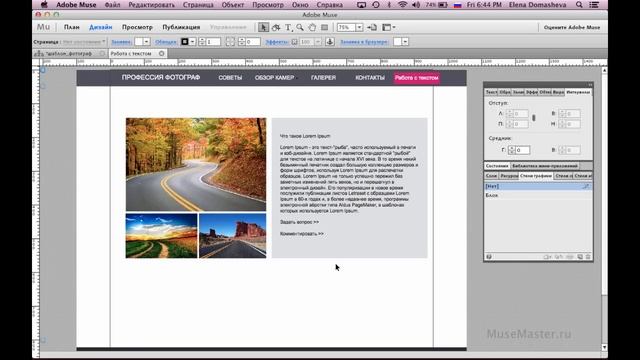
Task: Open the stroke swatch dropdown arrow
Action: click(x=192, y=42)
